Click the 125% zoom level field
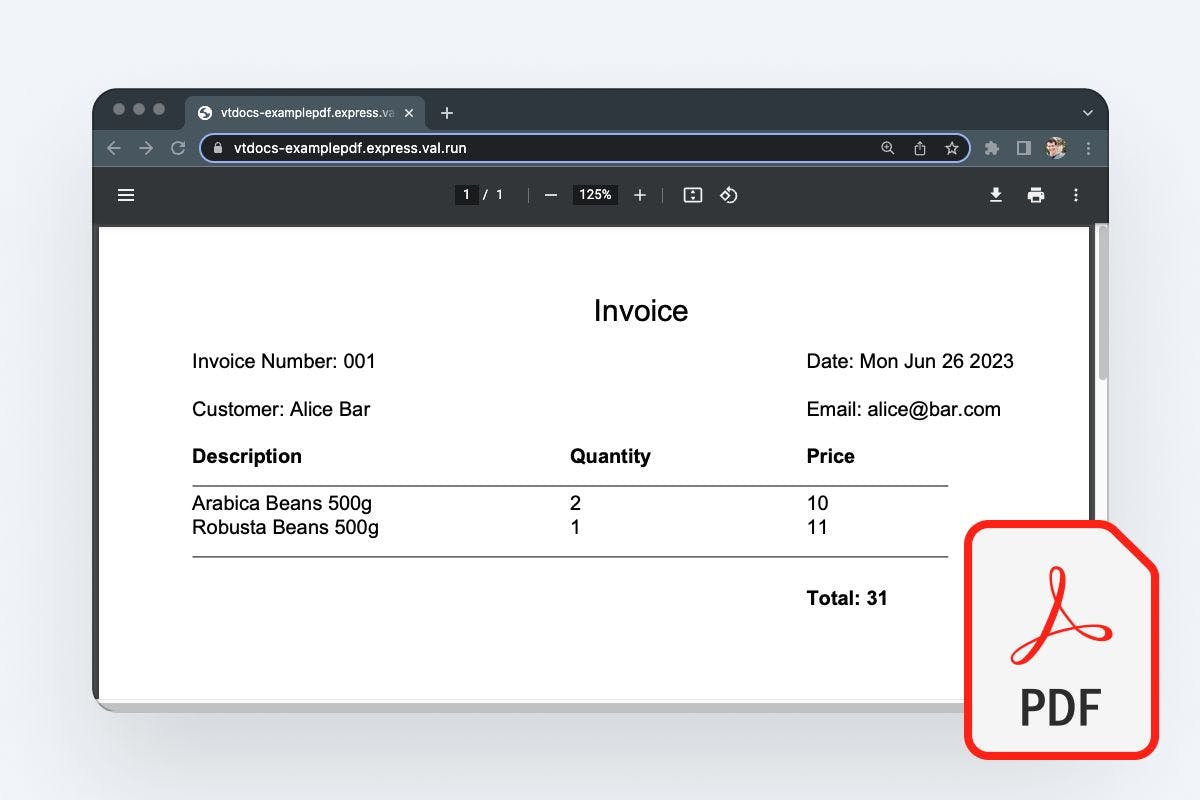 pyautogui.click(x=595, y=195)
